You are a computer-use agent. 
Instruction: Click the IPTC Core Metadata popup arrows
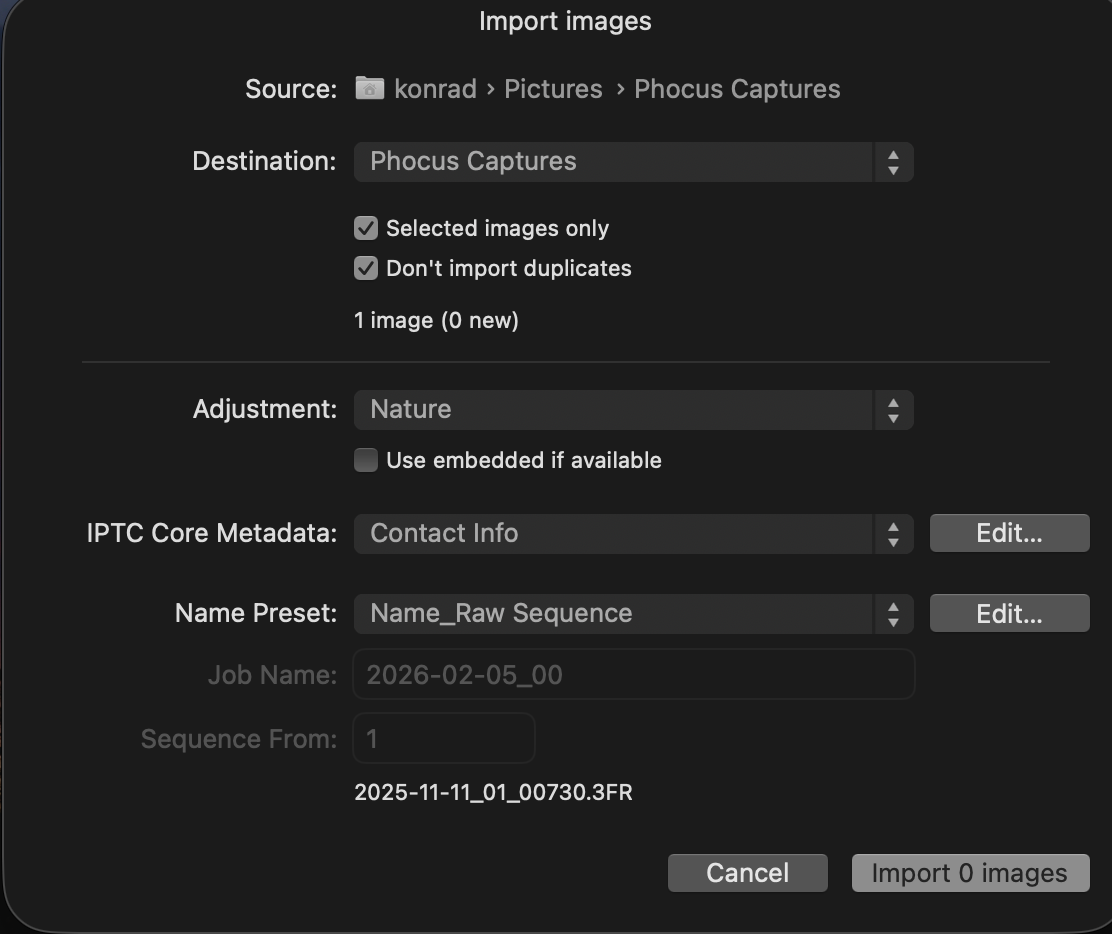coord(894,534)
